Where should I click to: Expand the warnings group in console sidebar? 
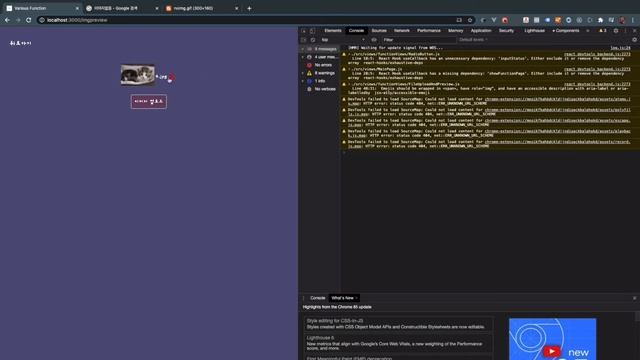(303, 73)
